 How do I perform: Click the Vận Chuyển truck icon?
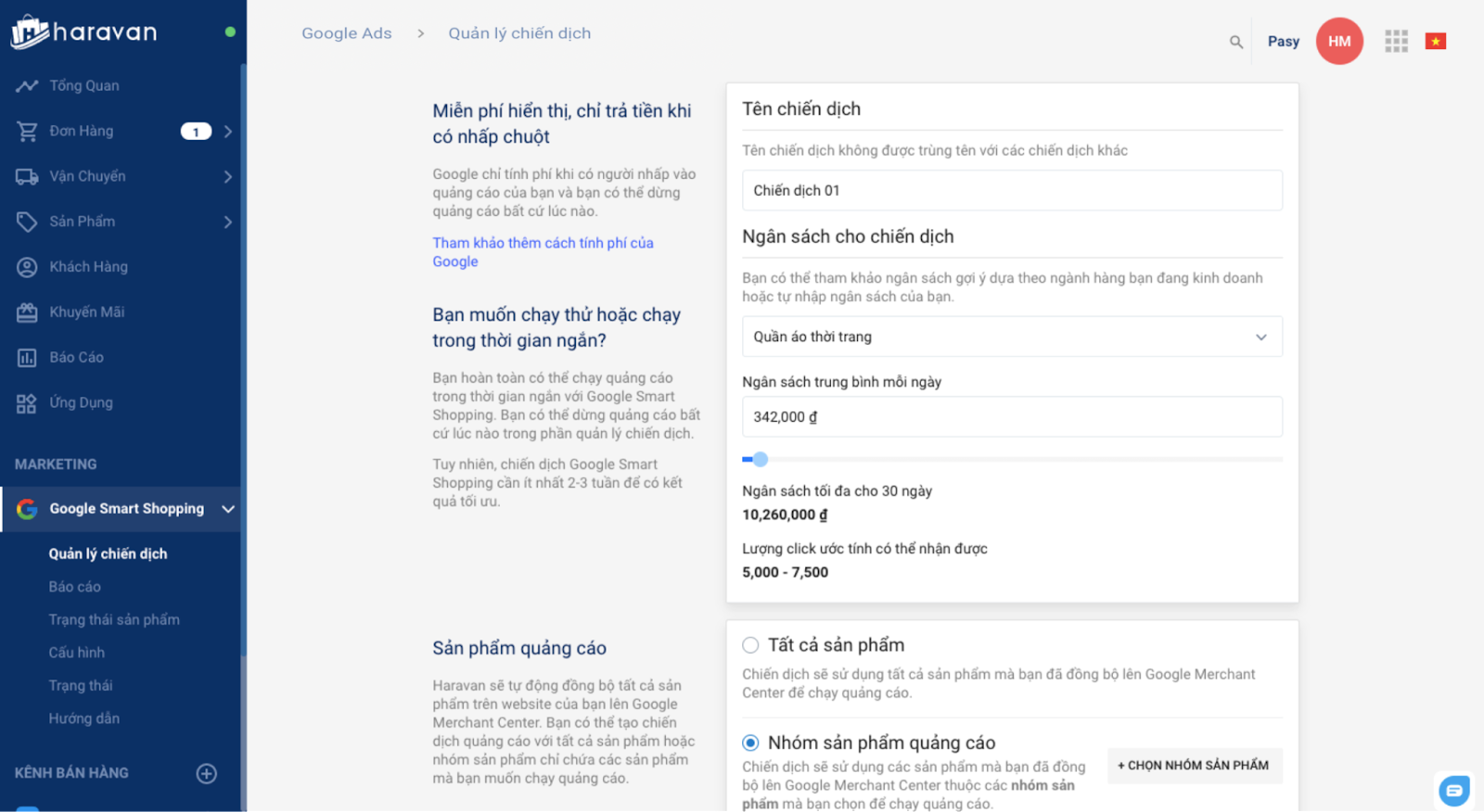click(27, 176)
